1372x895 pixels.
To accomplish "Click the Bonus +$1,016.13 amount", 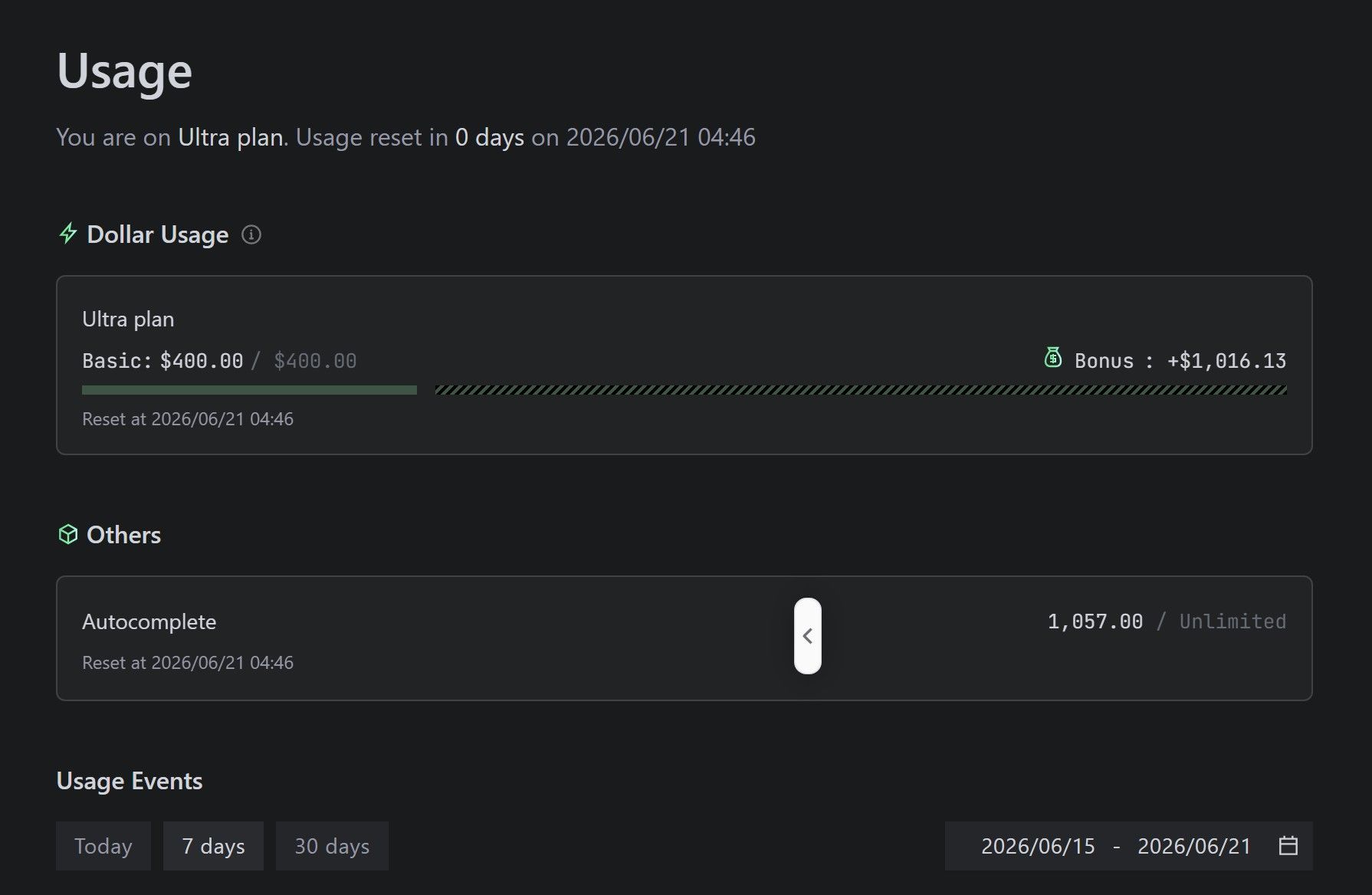I will (x=1226, y=361).
